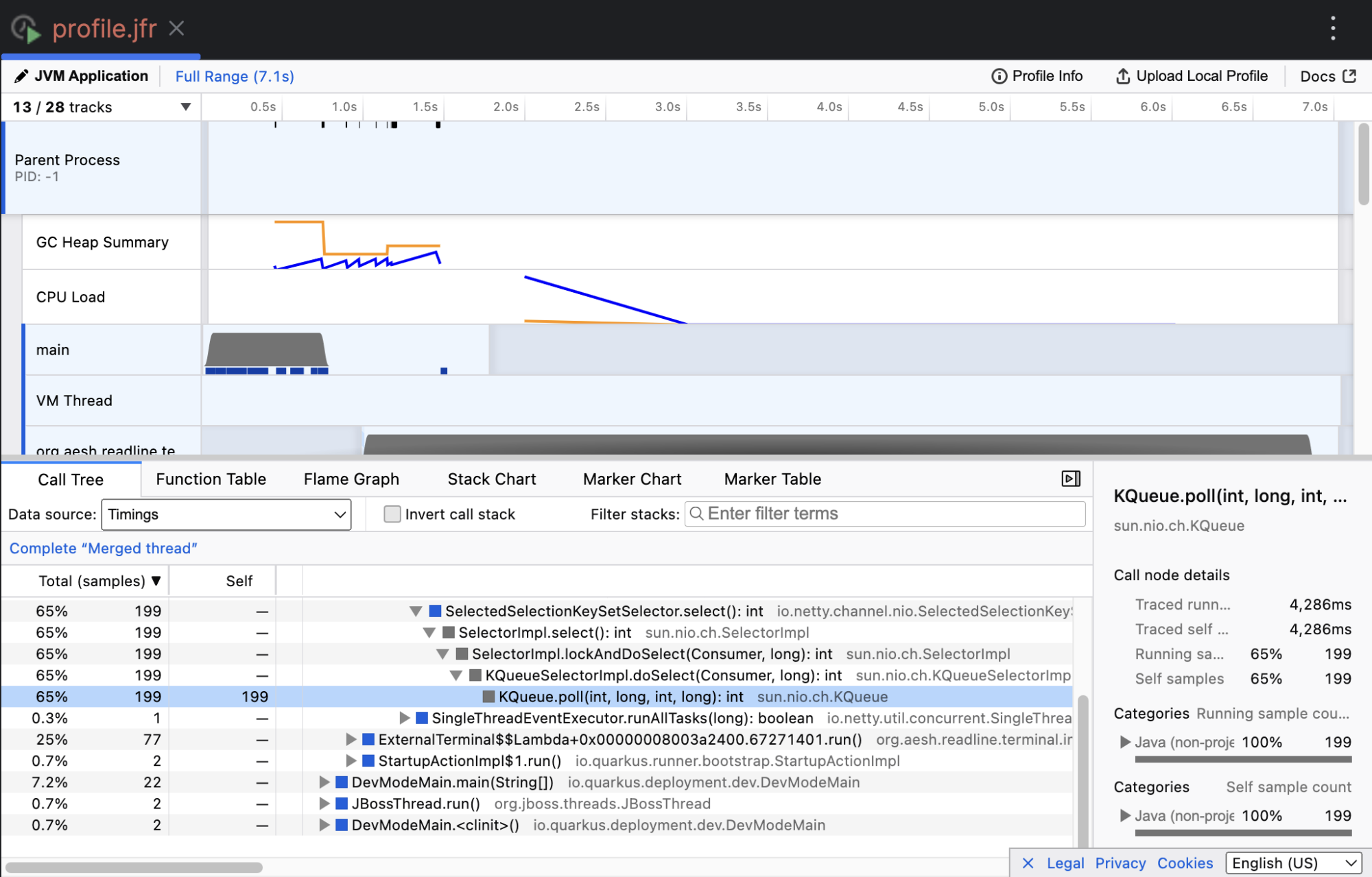Dismiss the legal footer bar
1372x877 pixels.
1028,863
